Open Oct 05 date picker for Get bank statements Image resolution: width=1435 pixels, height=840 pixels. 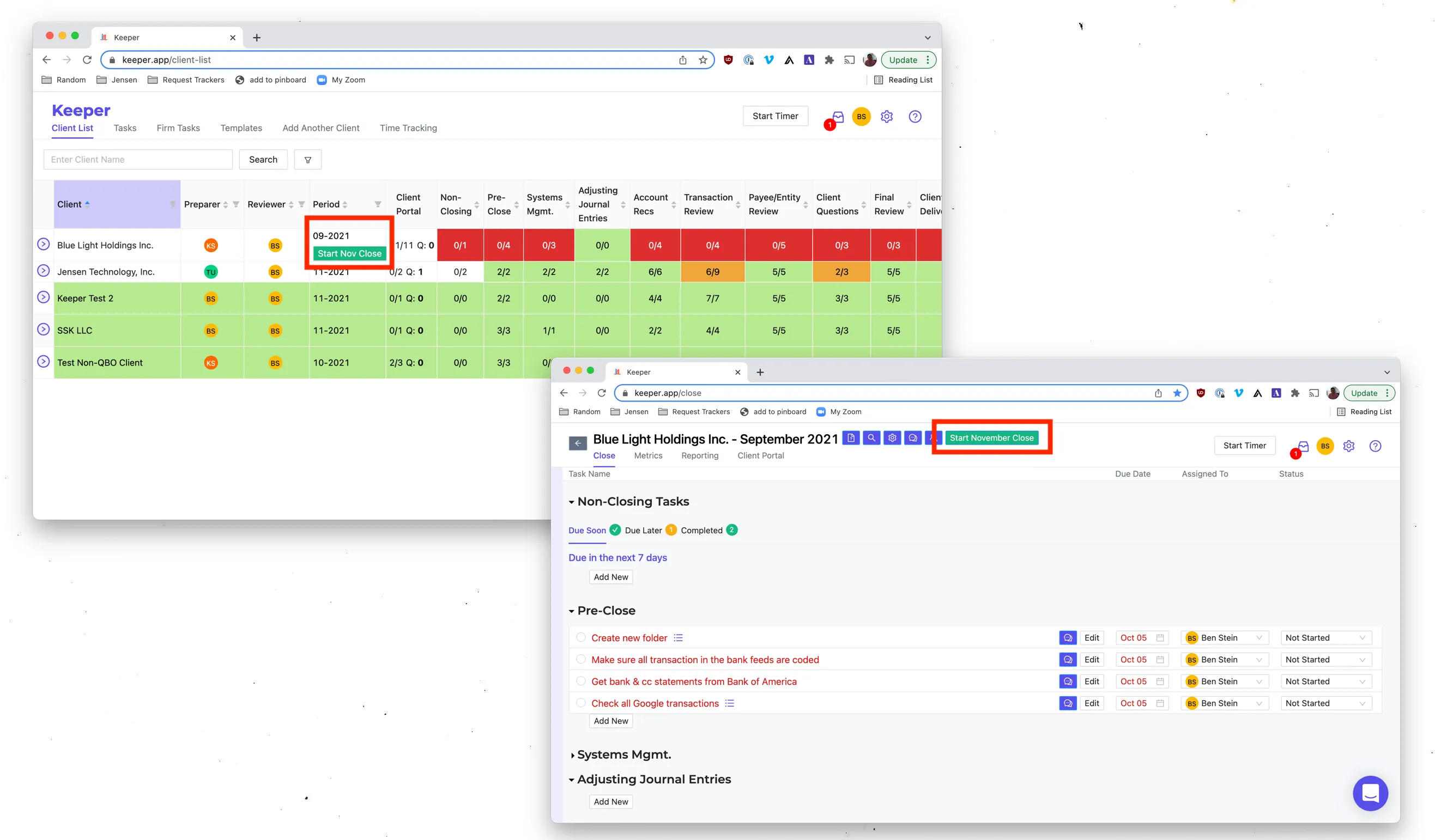(x=1142, y=682)
